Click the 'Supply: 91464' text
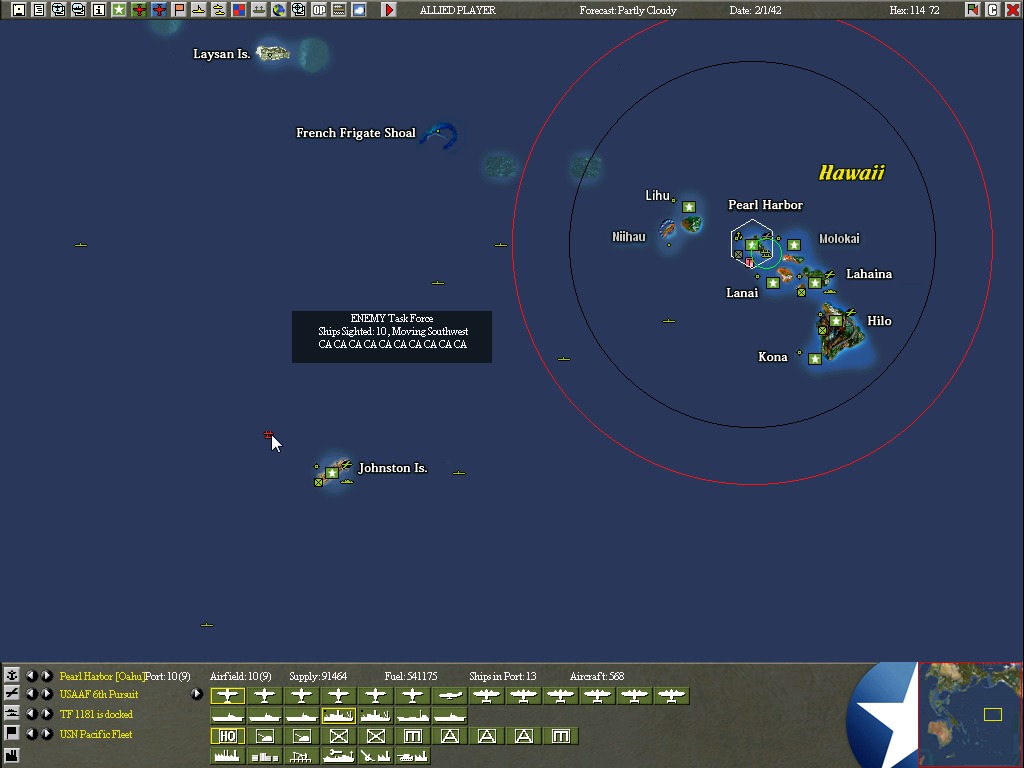 pos(318,676)
